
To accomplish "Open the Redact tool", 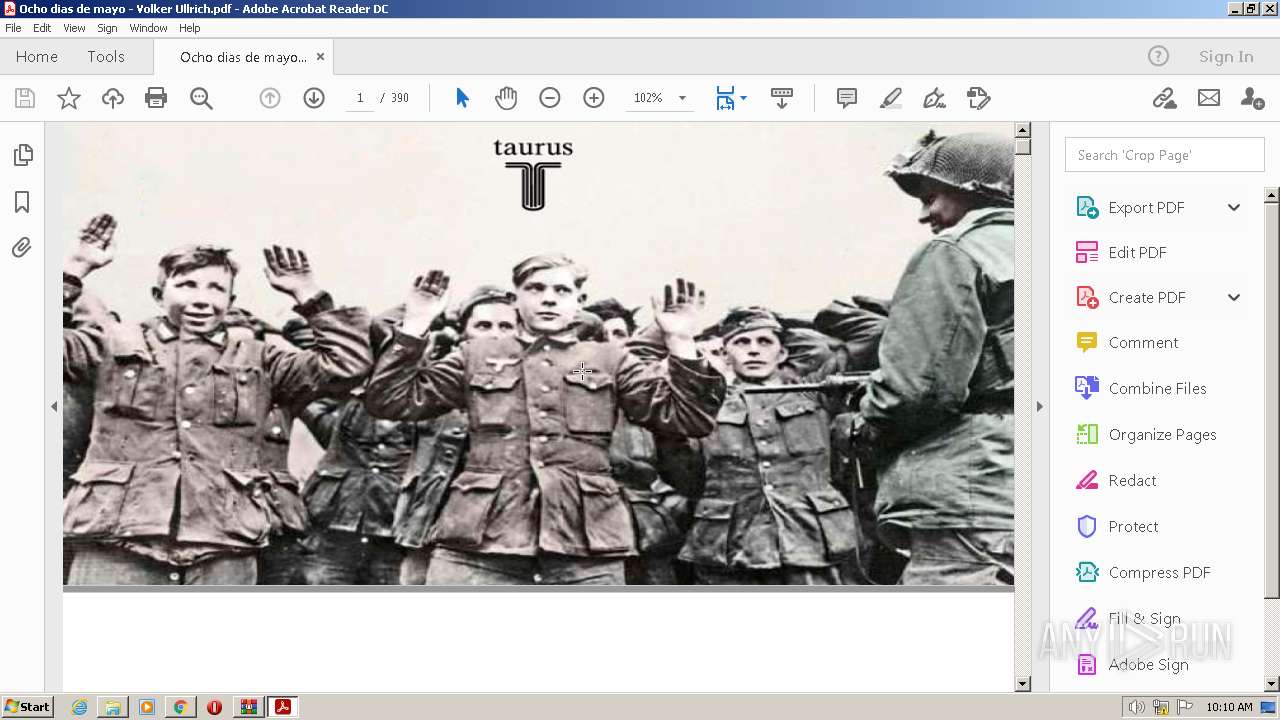I will click(1132, 480).
